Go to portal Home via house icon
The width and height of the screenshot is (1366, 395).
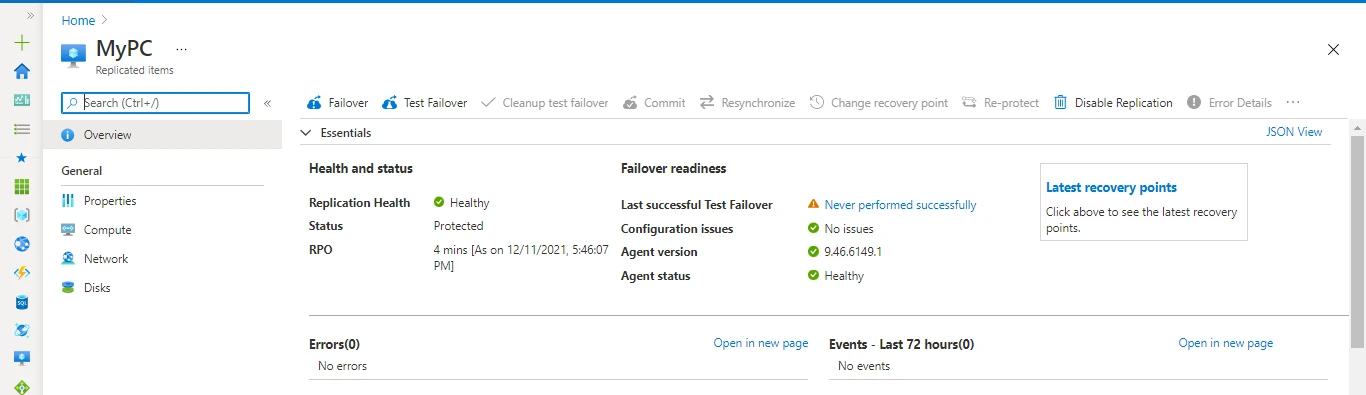[22, 71]
